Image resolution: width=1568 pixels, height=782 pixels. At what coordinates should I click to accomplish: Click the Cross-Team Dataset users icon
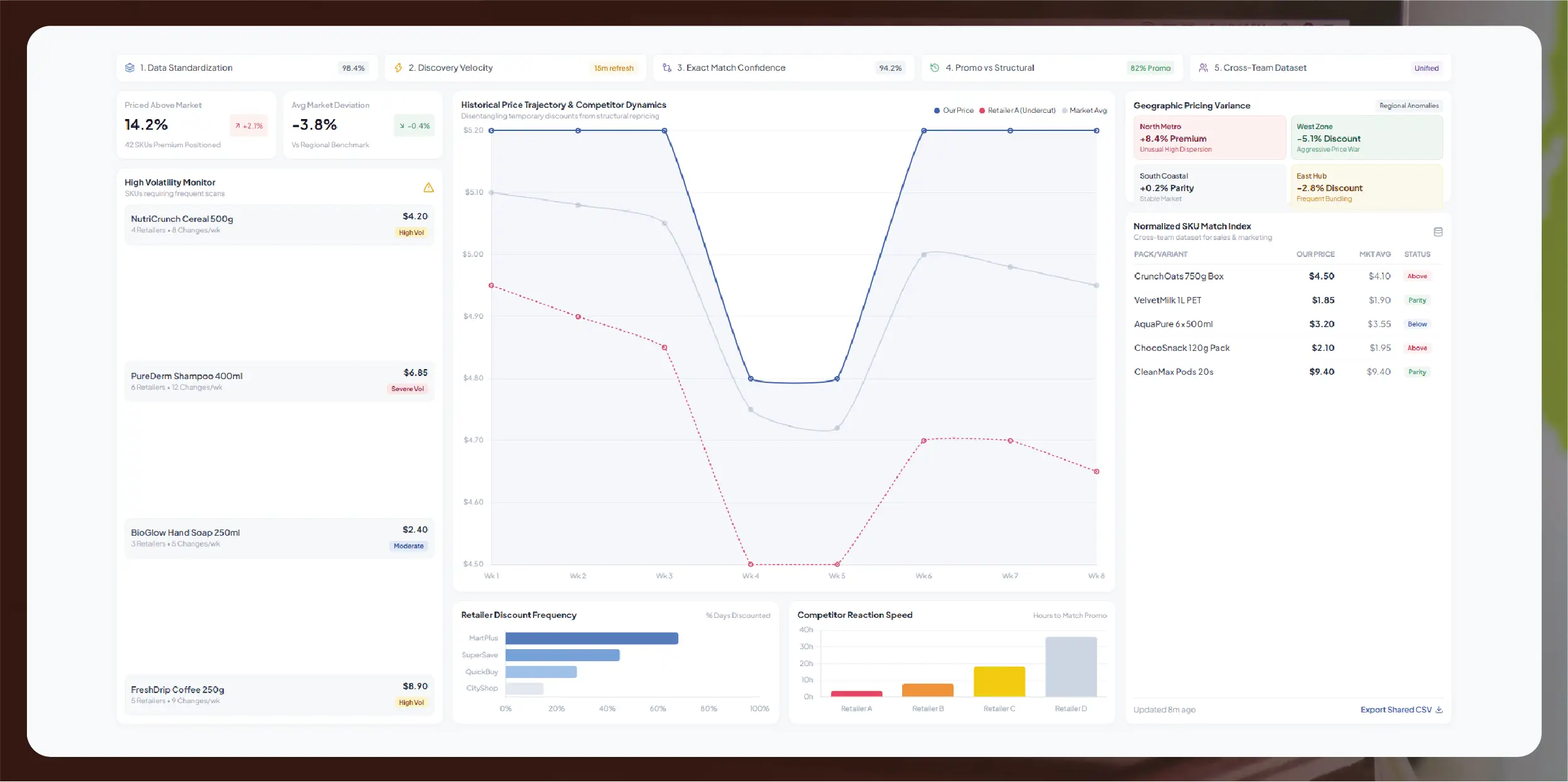1203,68
